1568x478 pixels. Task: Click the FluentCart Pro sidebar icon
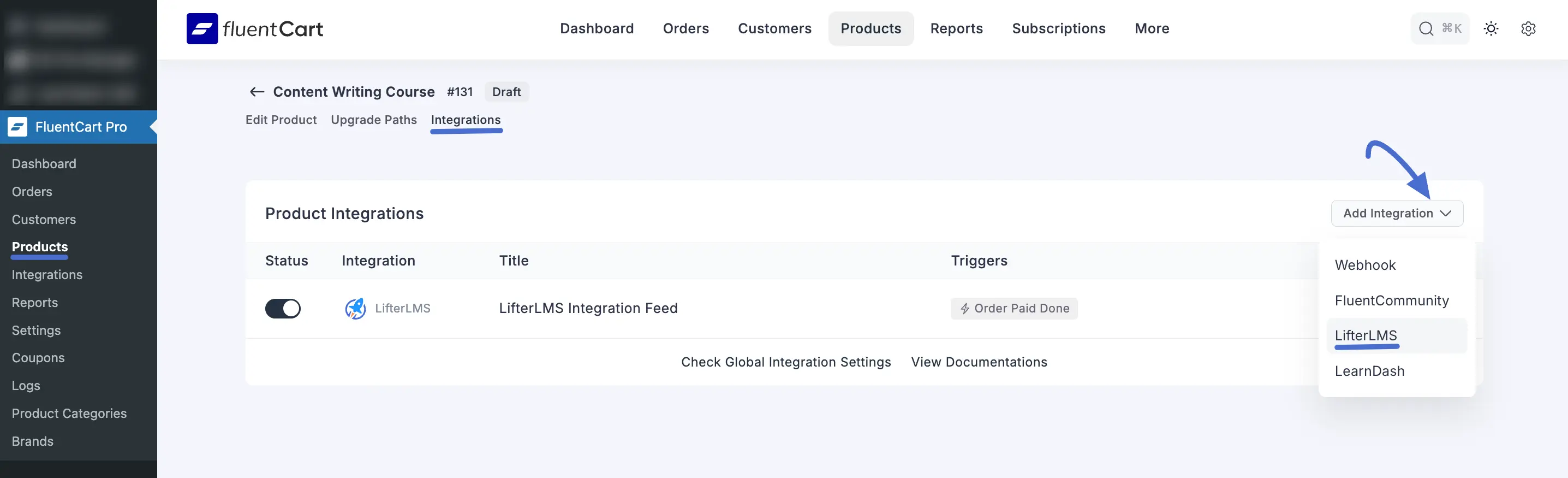coord(17,127)
